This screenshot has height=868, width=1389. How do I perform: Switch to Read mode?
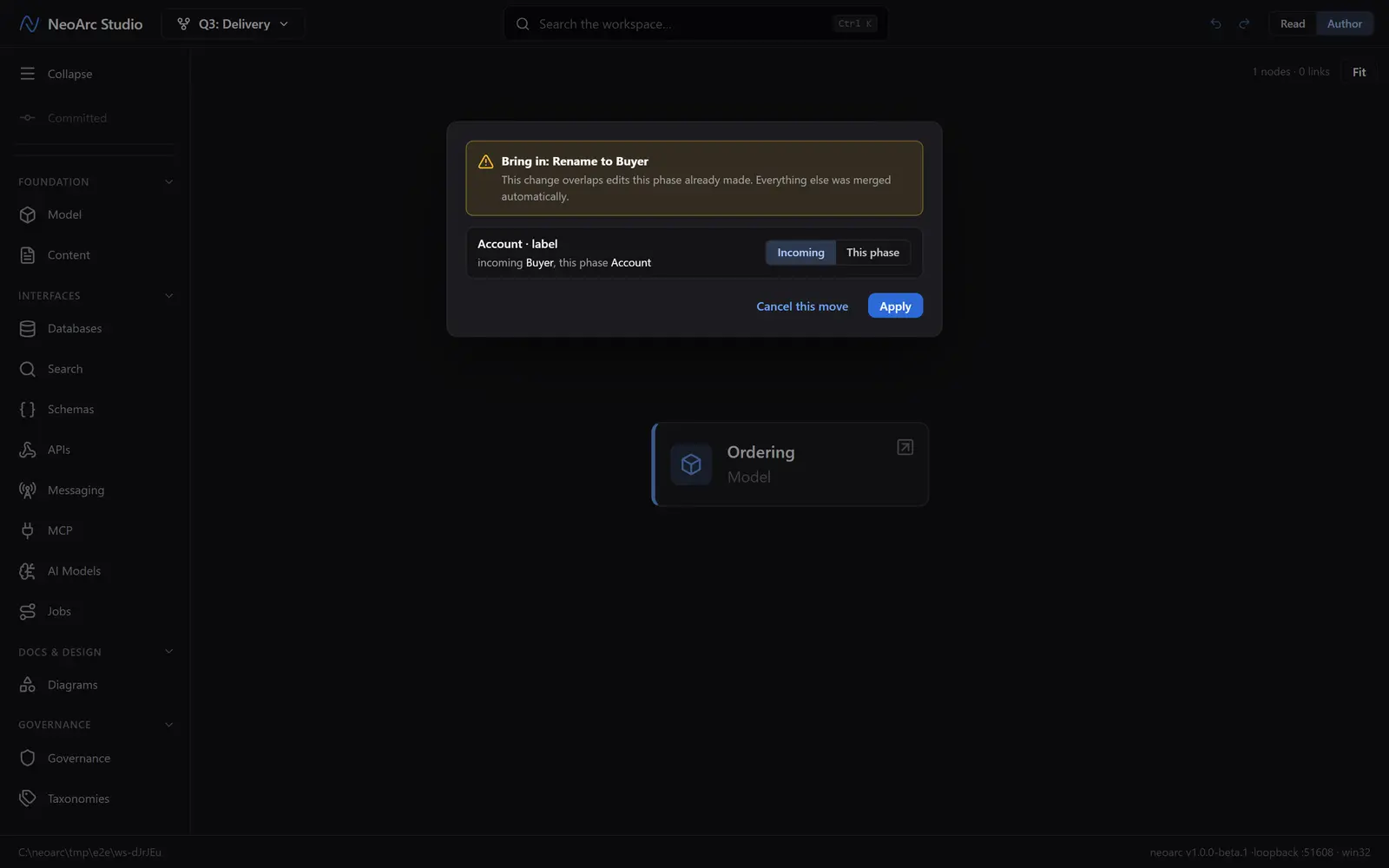pyautogui.click(x=1293, y=24)
